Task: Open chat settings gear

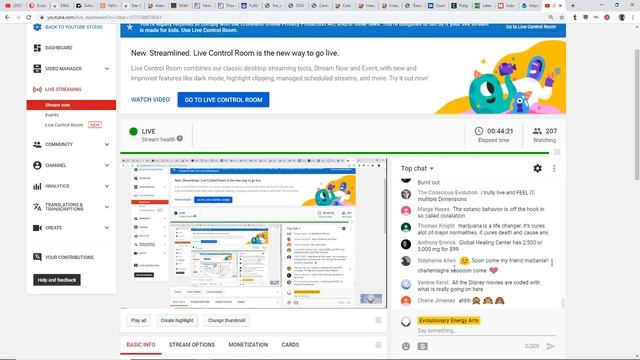Action: [x=538, y=168]
